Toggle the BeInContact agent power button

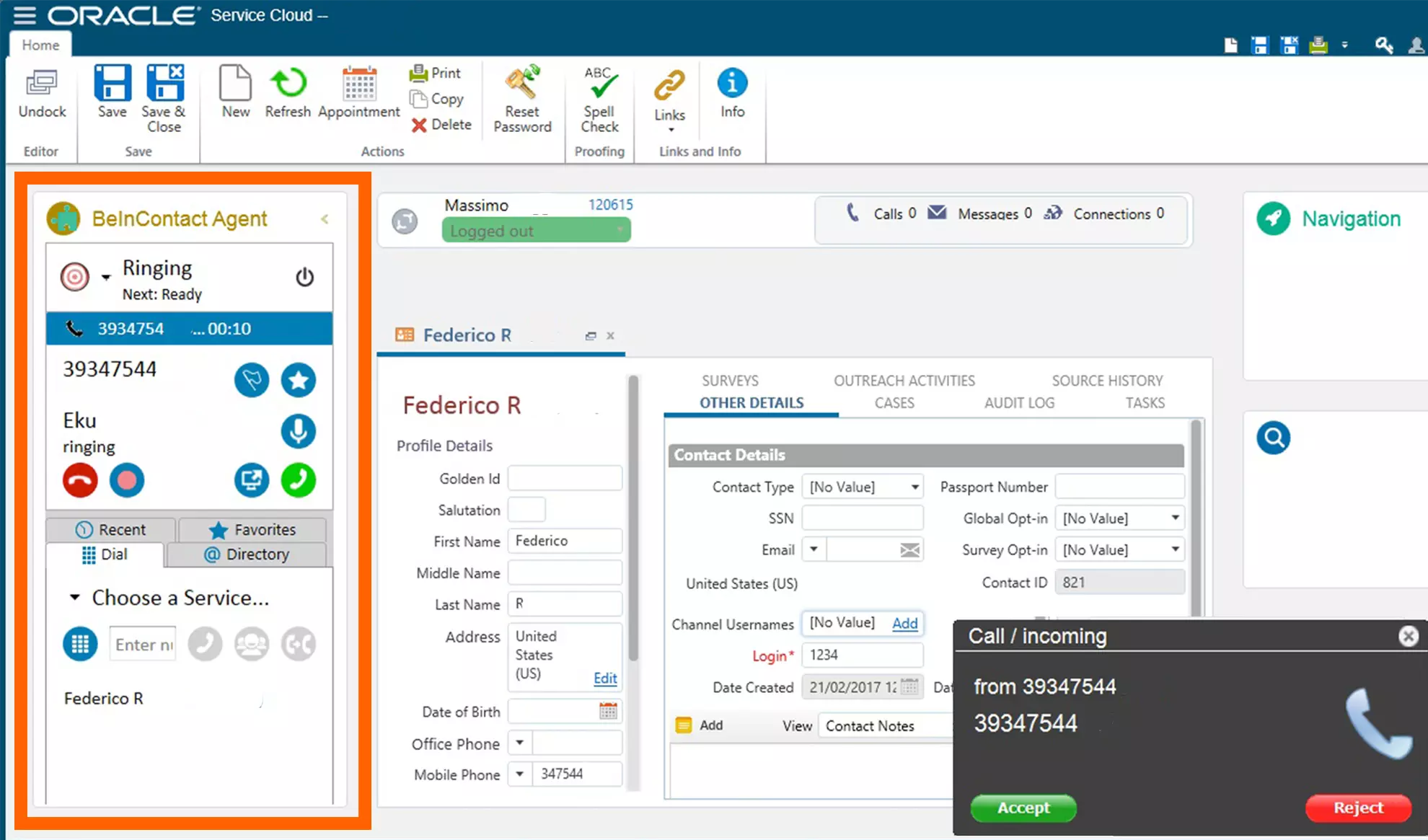click(x=304, y=278)
